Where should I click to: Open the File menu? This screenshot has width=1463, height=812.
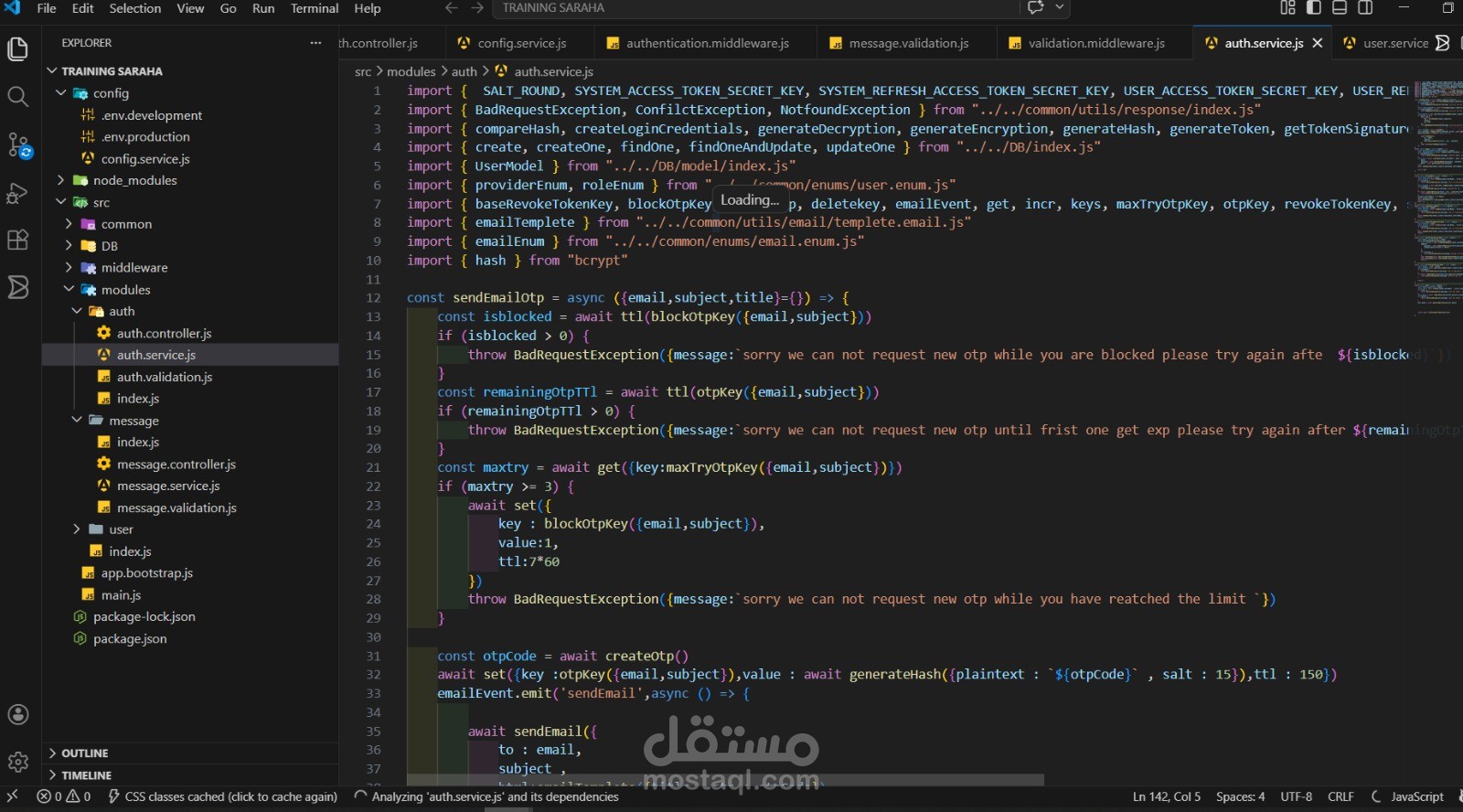[x=47, y=8]
